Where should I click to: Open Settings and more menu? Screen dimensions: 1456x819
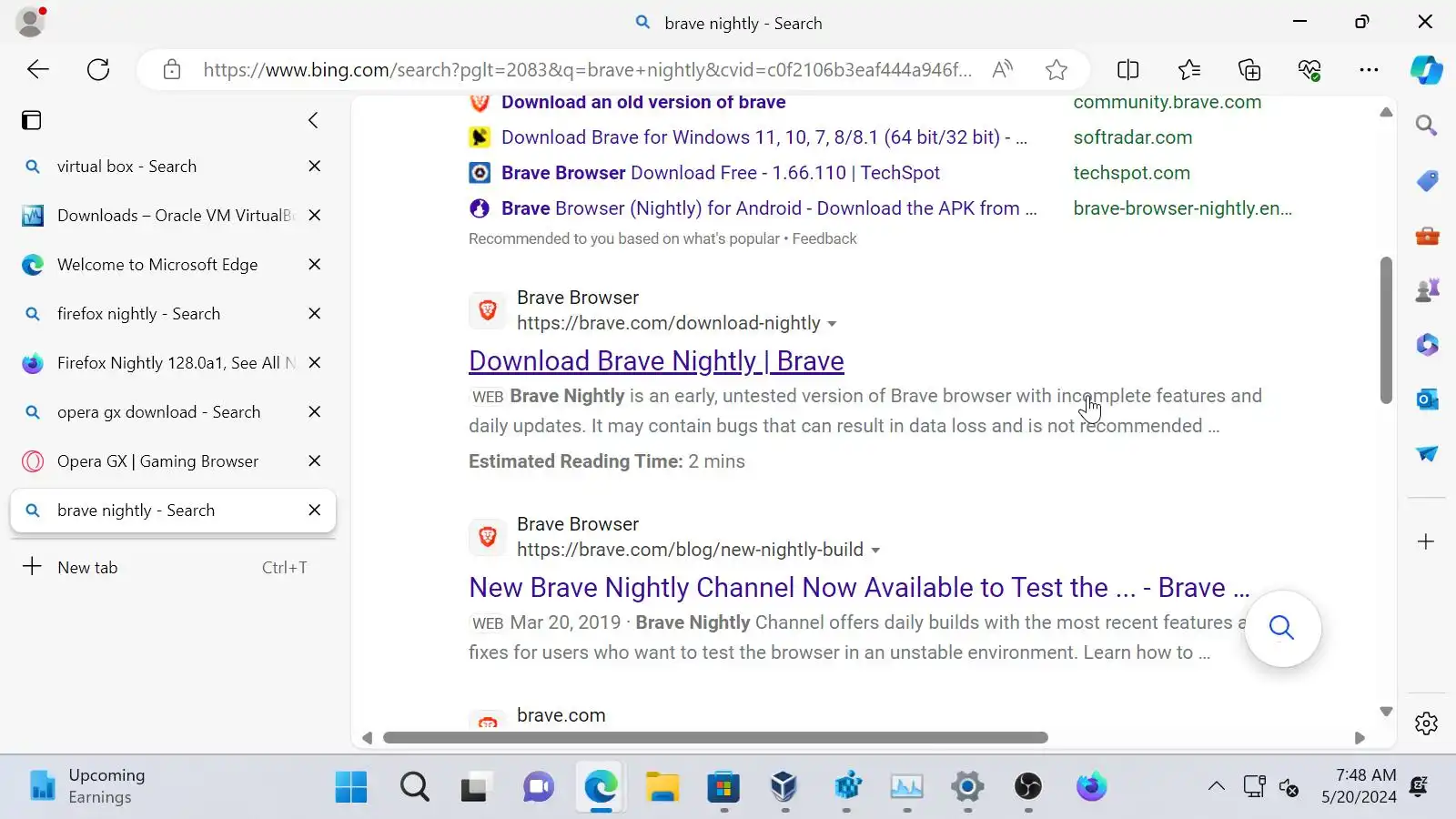click(x=1369, y=70)
